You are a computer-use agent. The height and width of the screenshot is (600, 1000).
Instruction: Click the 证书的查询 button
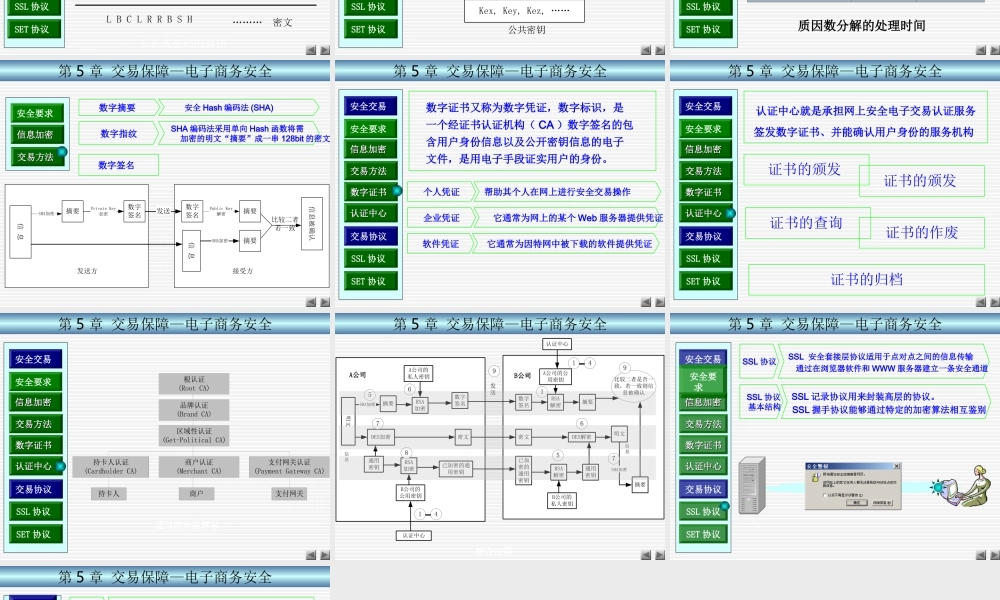pyautogui.click(x=807, y=223)
